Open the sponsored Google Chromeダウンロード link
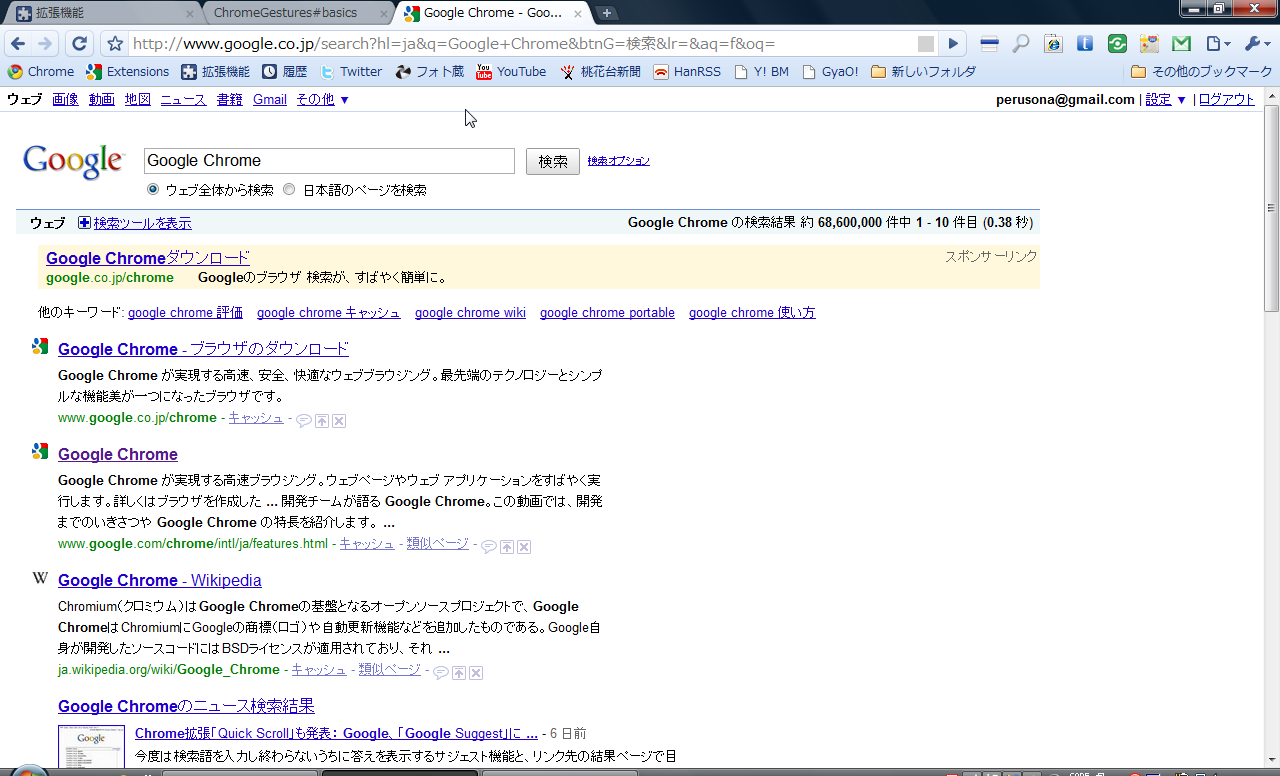The width and height of the screenshot is (1280, 776). click(x=148, y=258)
